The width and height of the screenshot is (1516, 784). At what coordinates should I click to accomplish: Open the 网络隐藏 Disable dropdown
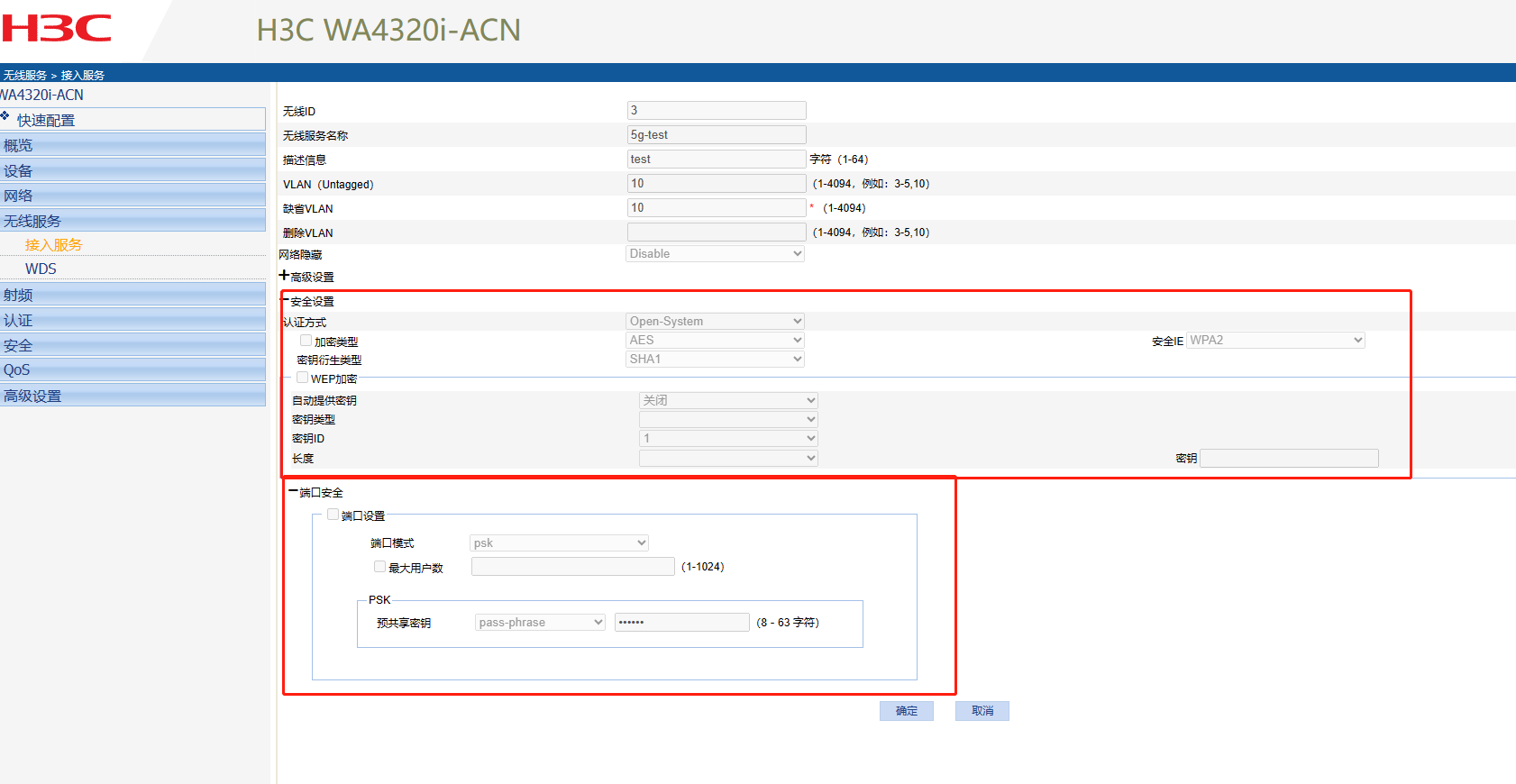pyautogui.click(x=716, y=254)
